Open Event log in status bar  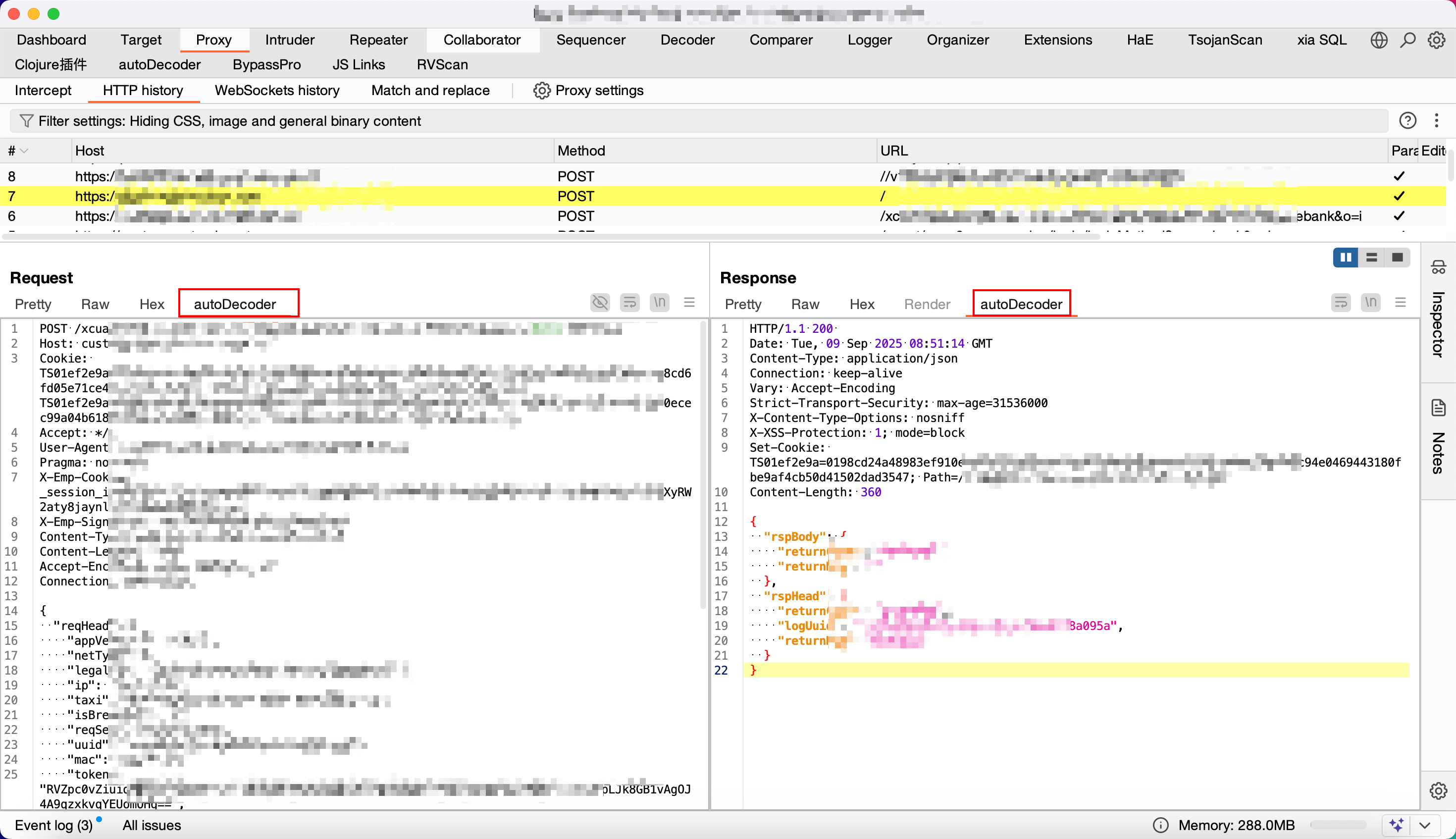point(53,825)
